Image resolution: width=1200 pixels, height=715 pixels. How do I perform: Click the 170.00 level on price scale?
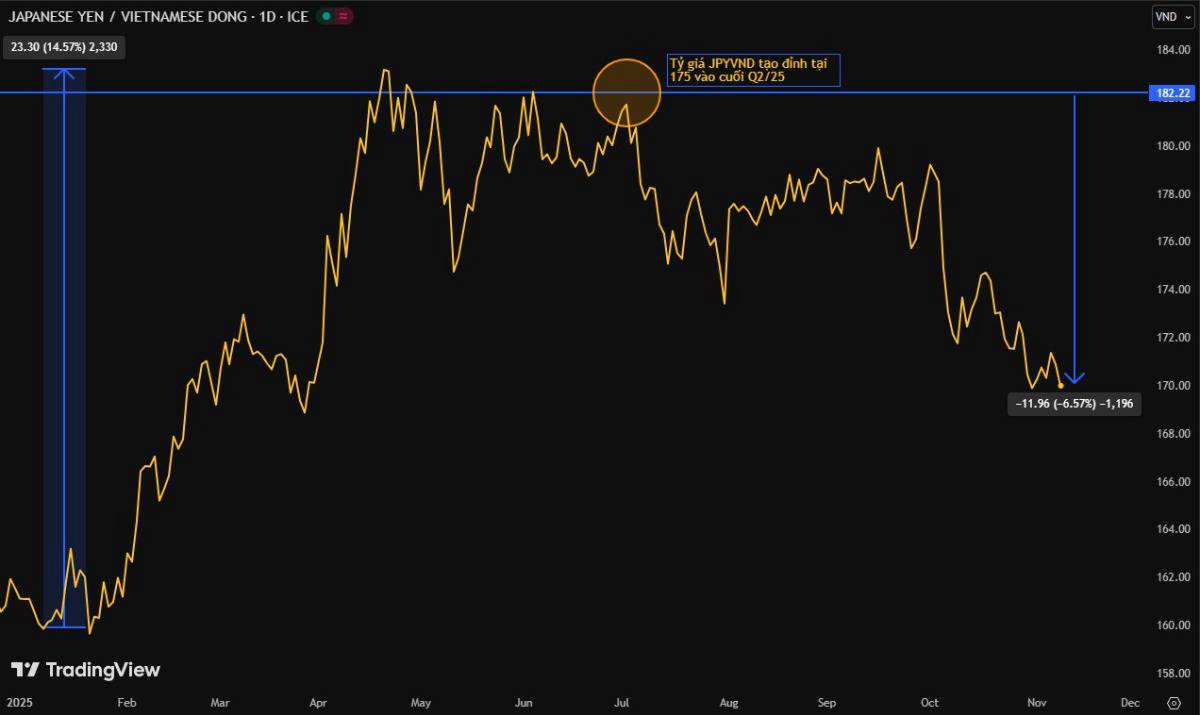click(x=1172, y=386)
